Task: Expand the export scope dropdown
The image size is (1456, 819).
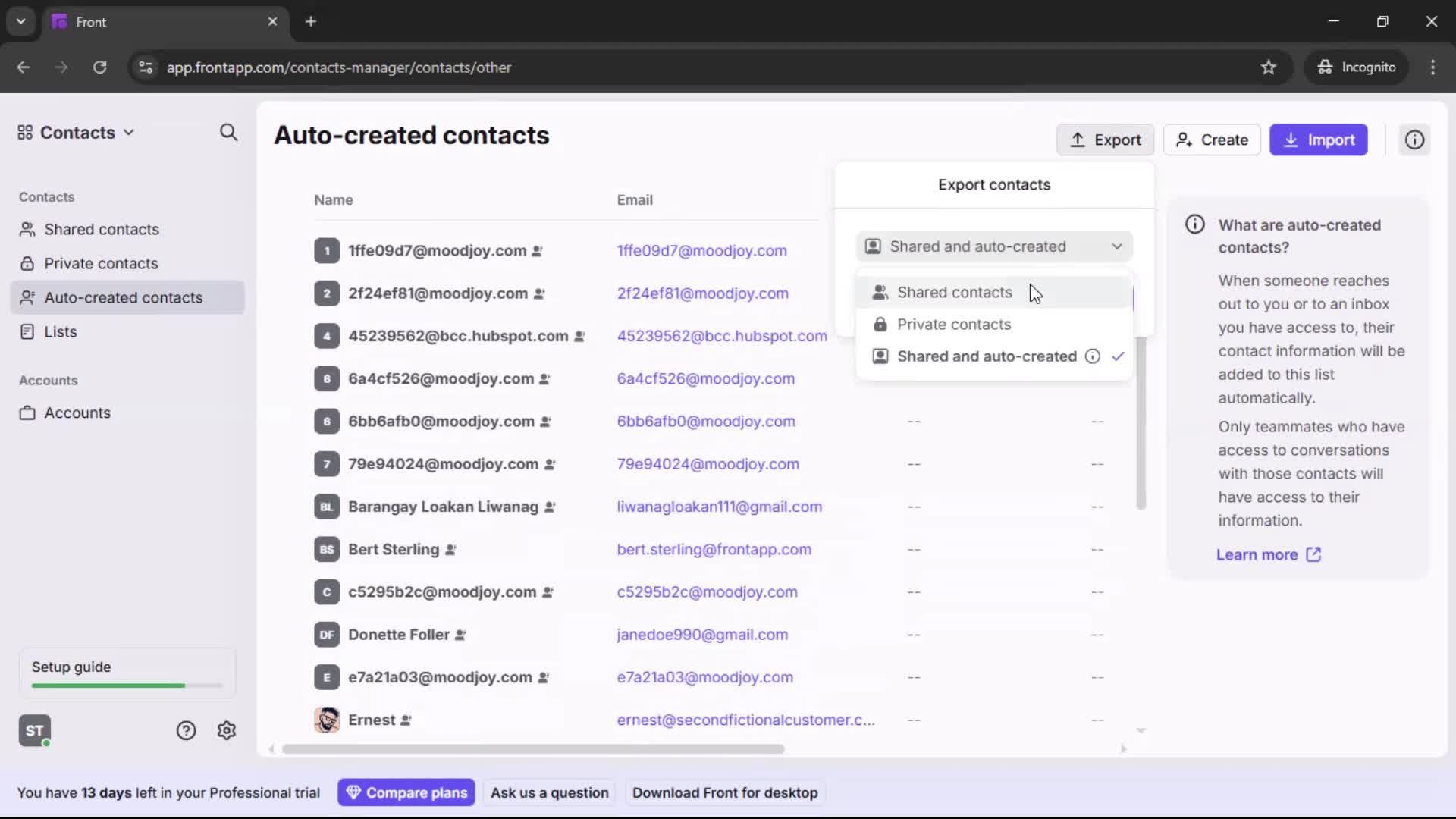Action: (x=1116, y=246)
